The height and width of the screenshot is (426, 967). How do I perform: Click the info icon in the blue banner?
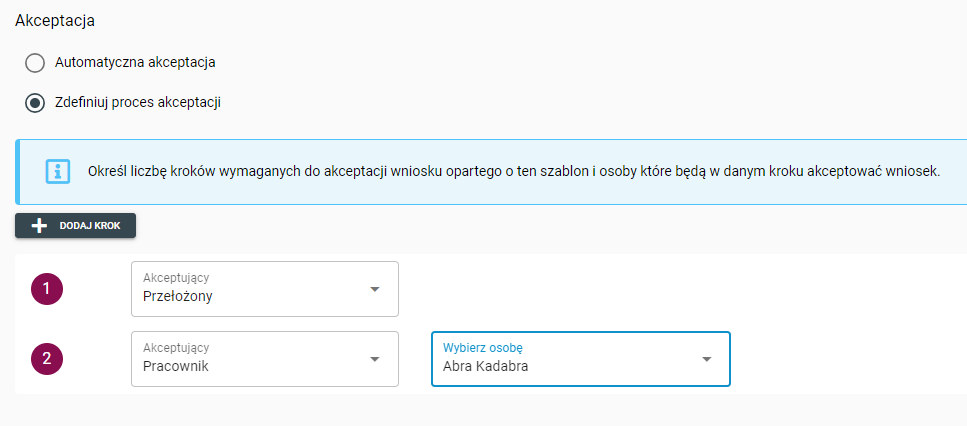pos(58,171)
